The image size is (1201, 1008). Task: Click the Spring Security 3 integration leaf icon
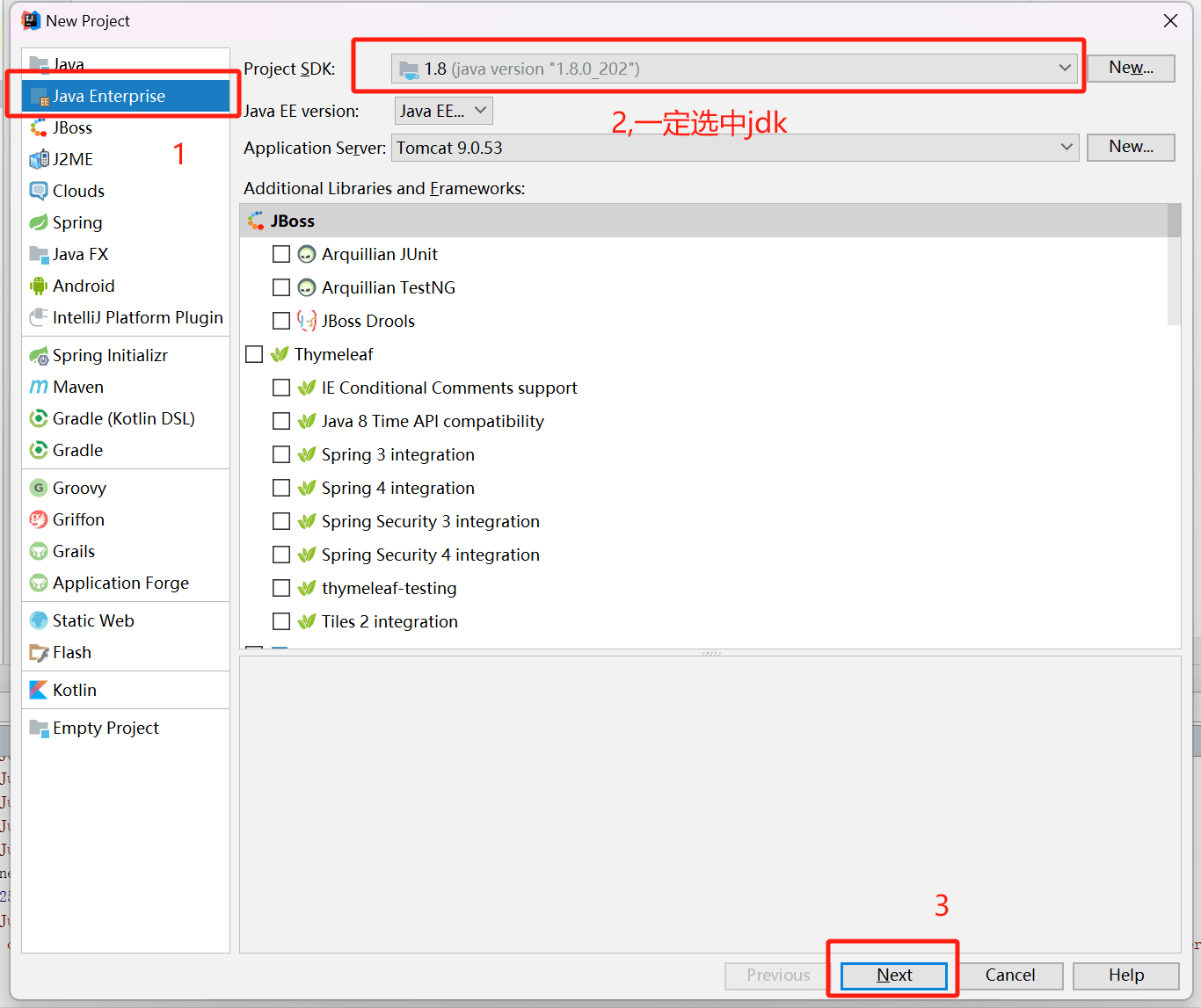point(307,522)
